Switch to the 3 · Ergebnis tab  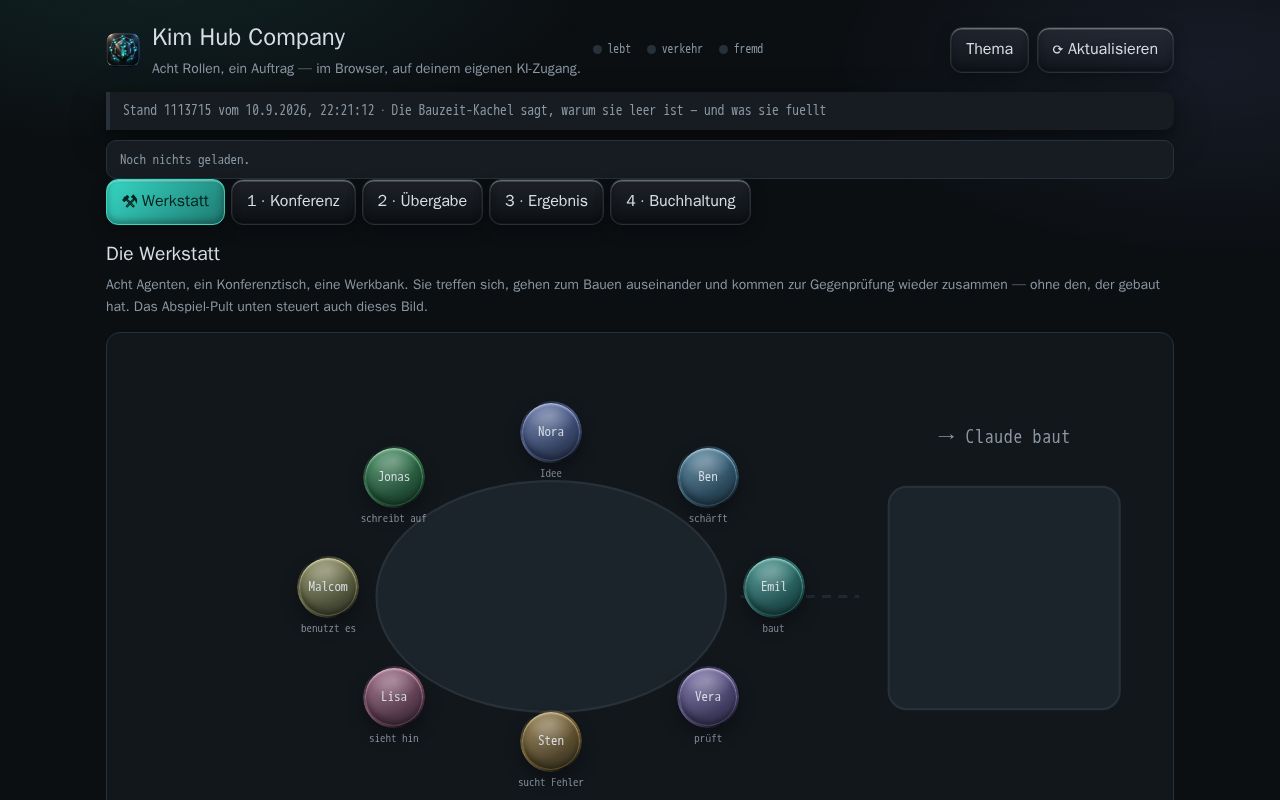pyautogui.click(x=546, y=202)
